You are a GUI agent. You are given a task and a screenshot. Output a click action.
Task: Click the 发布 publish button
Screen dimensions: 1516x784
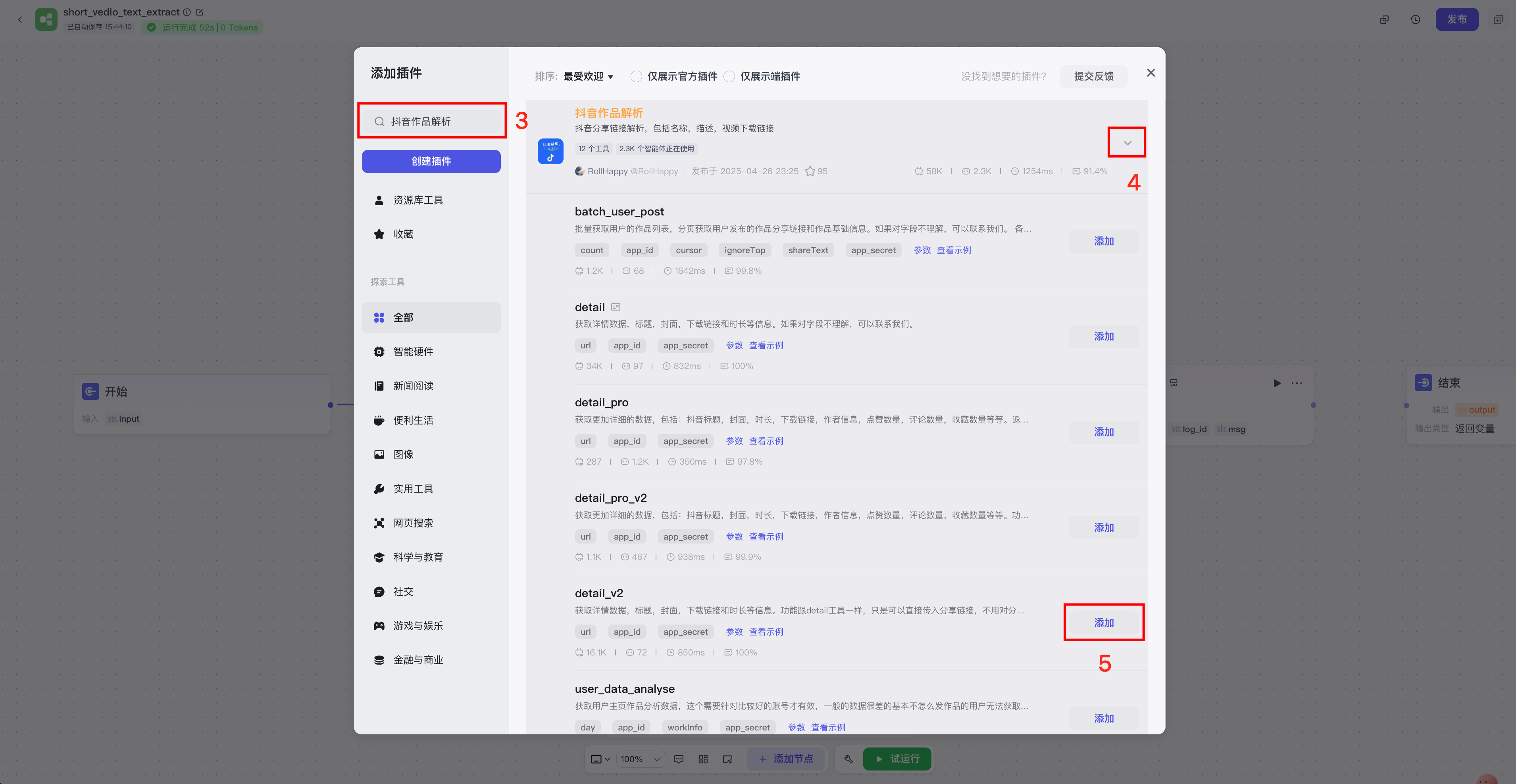point(1456,19)
